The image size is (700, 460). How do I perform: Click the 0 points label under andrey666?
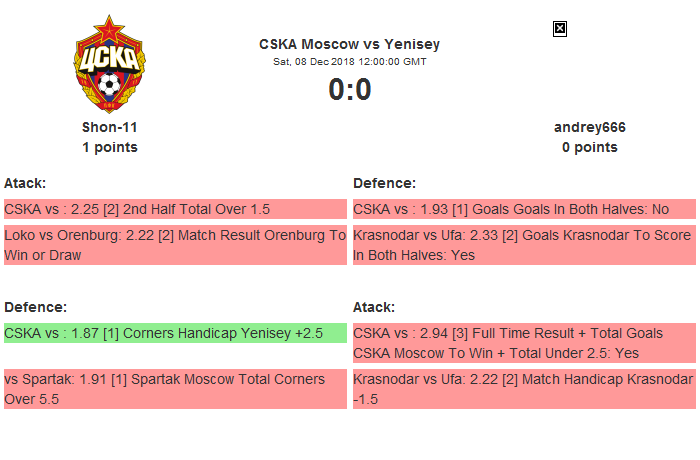point(590,147)
